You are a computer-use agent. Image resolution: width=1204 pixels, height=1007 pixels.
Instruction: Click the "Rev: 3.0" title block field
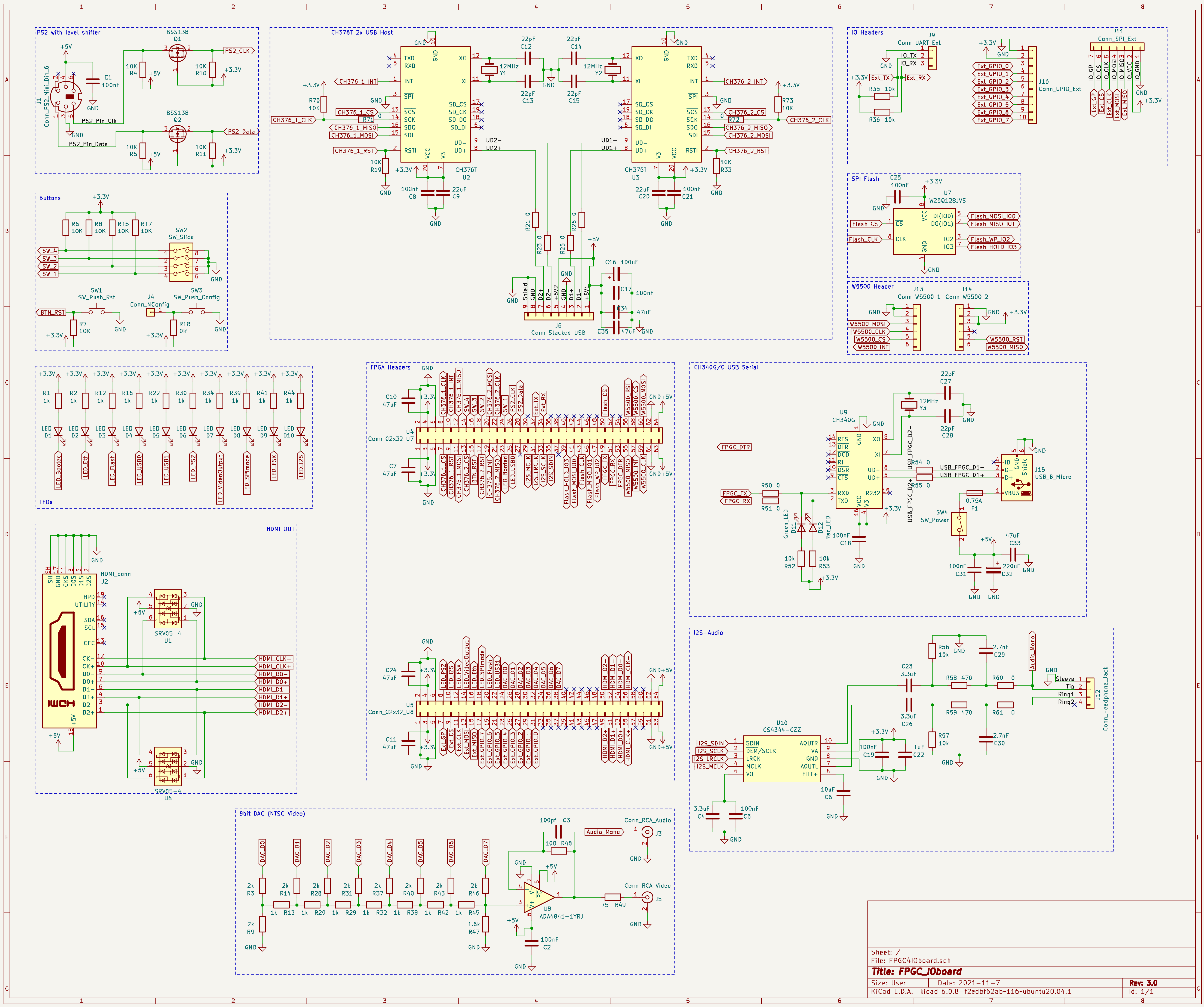point(1143,983)
